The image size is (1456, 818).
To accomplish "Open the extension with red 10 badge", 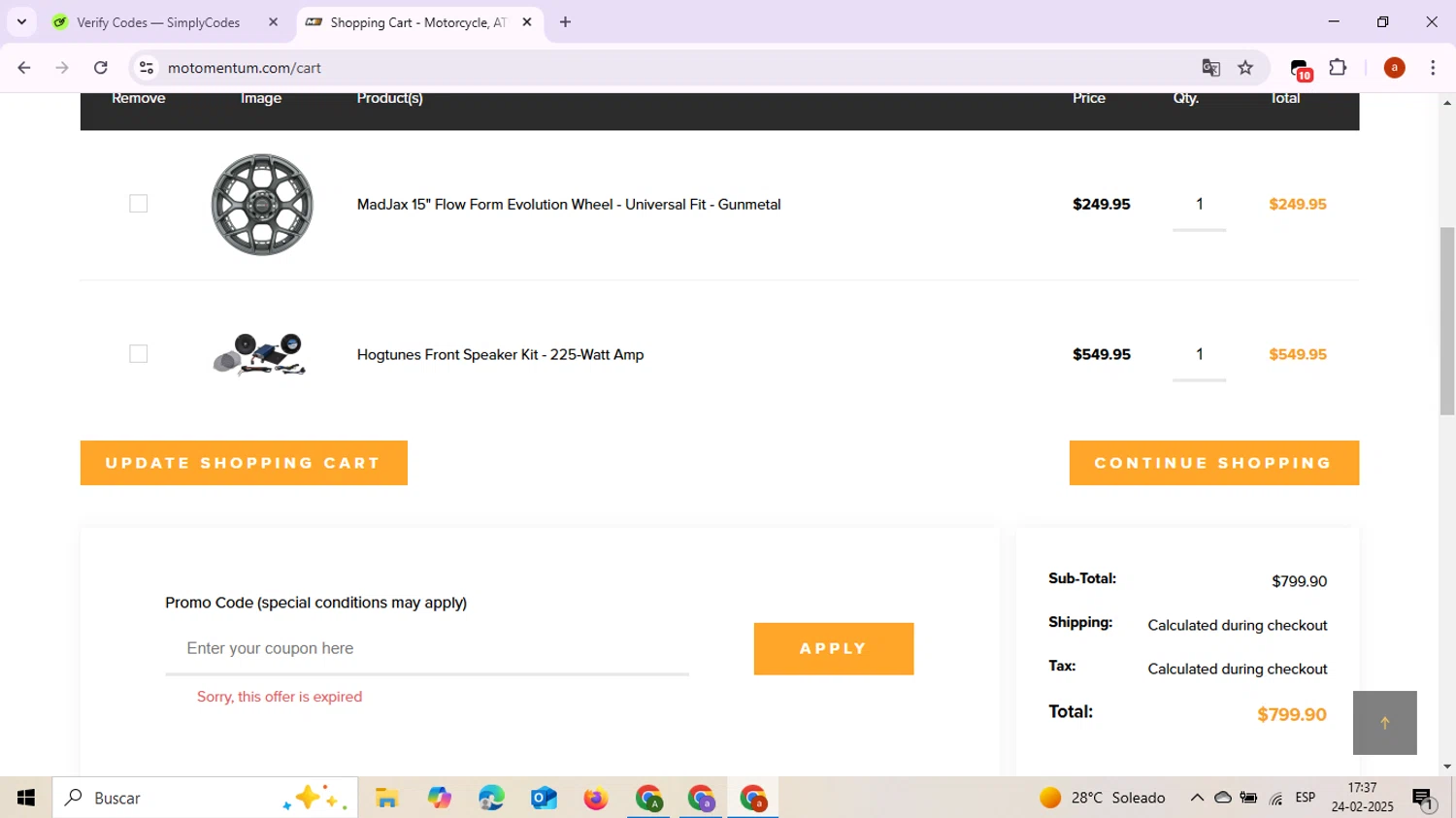I will click(x=1301, y=69).
